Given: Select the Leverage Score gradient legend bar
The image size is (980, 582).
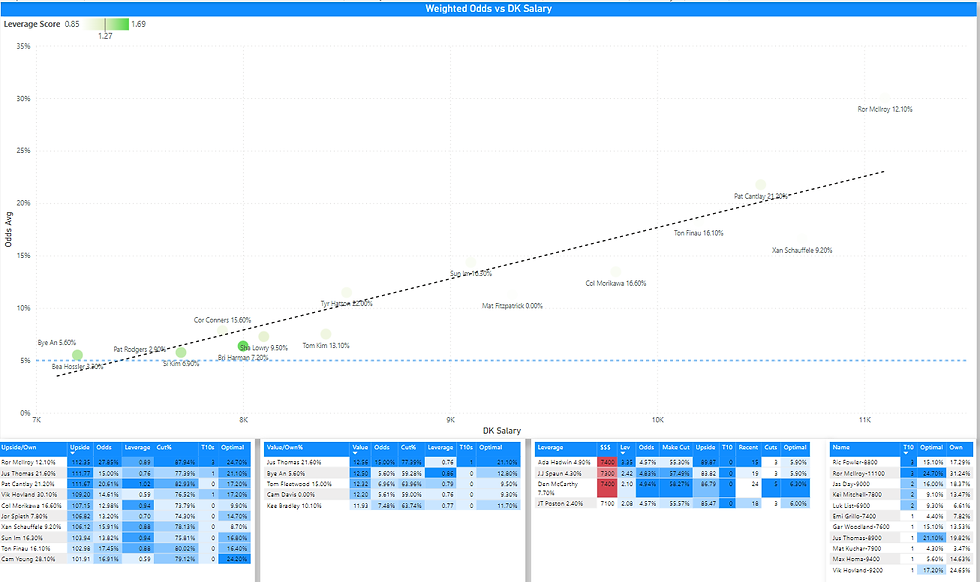Looking at the screenshot, I should pyautogui.click(x=106, y=24).
